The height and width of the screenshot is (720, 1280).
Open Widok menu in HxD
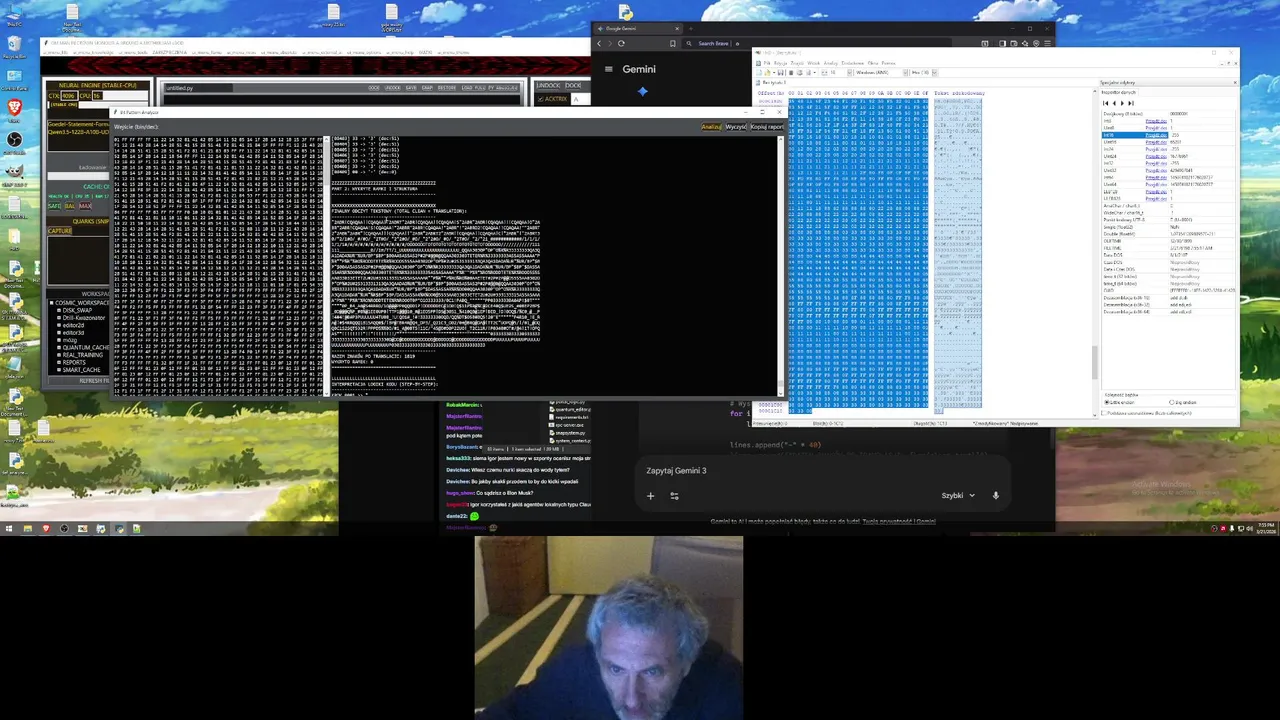point(813,63)
